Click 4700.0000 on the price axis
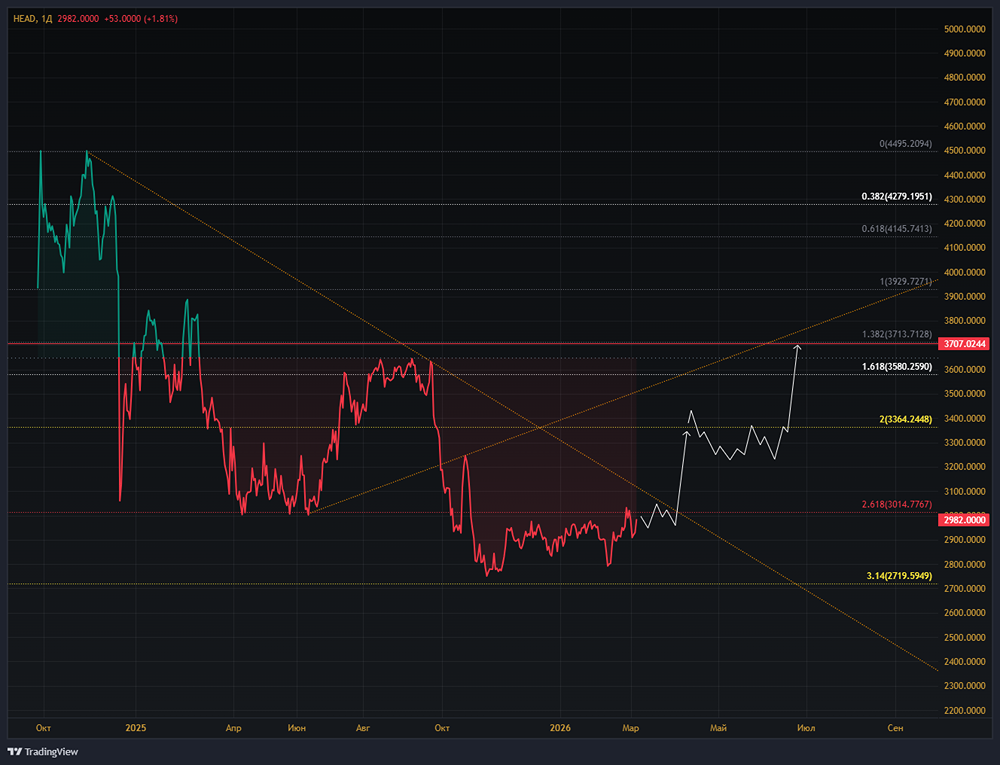 965,102
